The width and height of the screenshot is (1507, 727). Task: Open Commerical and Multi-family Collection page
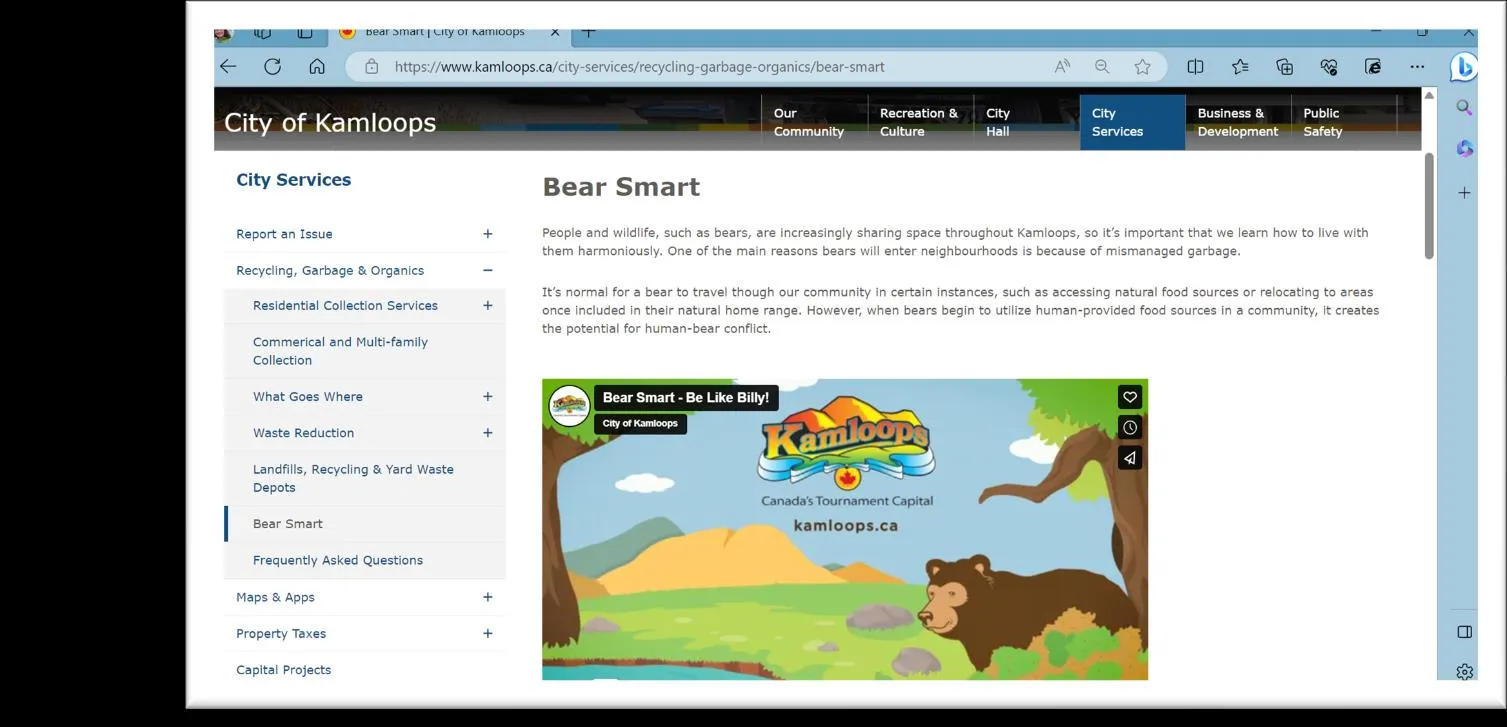click(340, 351)
